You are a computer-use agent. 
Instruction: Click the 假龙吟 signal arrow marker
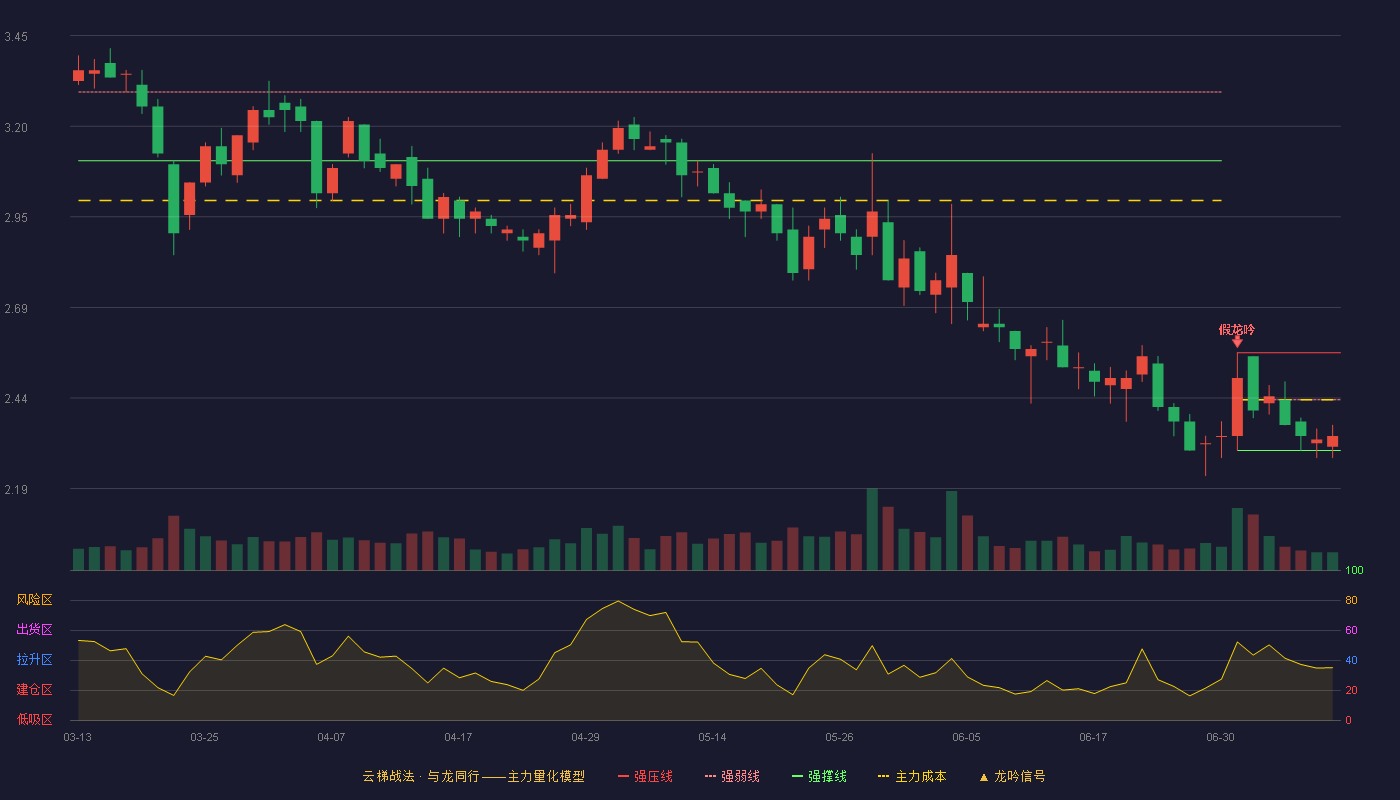click(1237, 342)
